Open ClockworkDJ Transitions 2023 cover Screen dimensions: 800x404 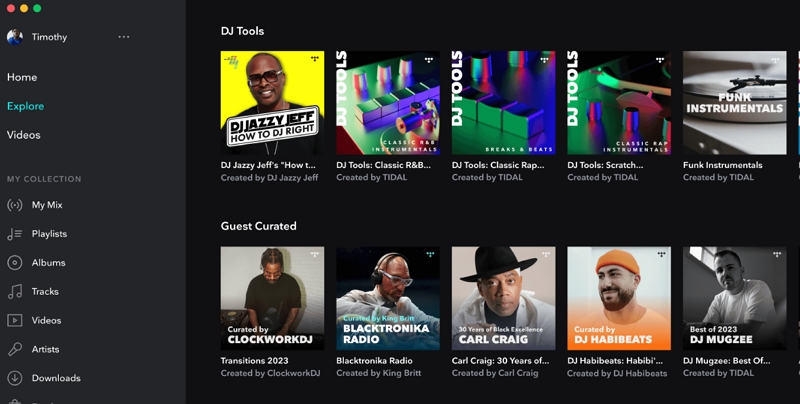coord(272,298)
